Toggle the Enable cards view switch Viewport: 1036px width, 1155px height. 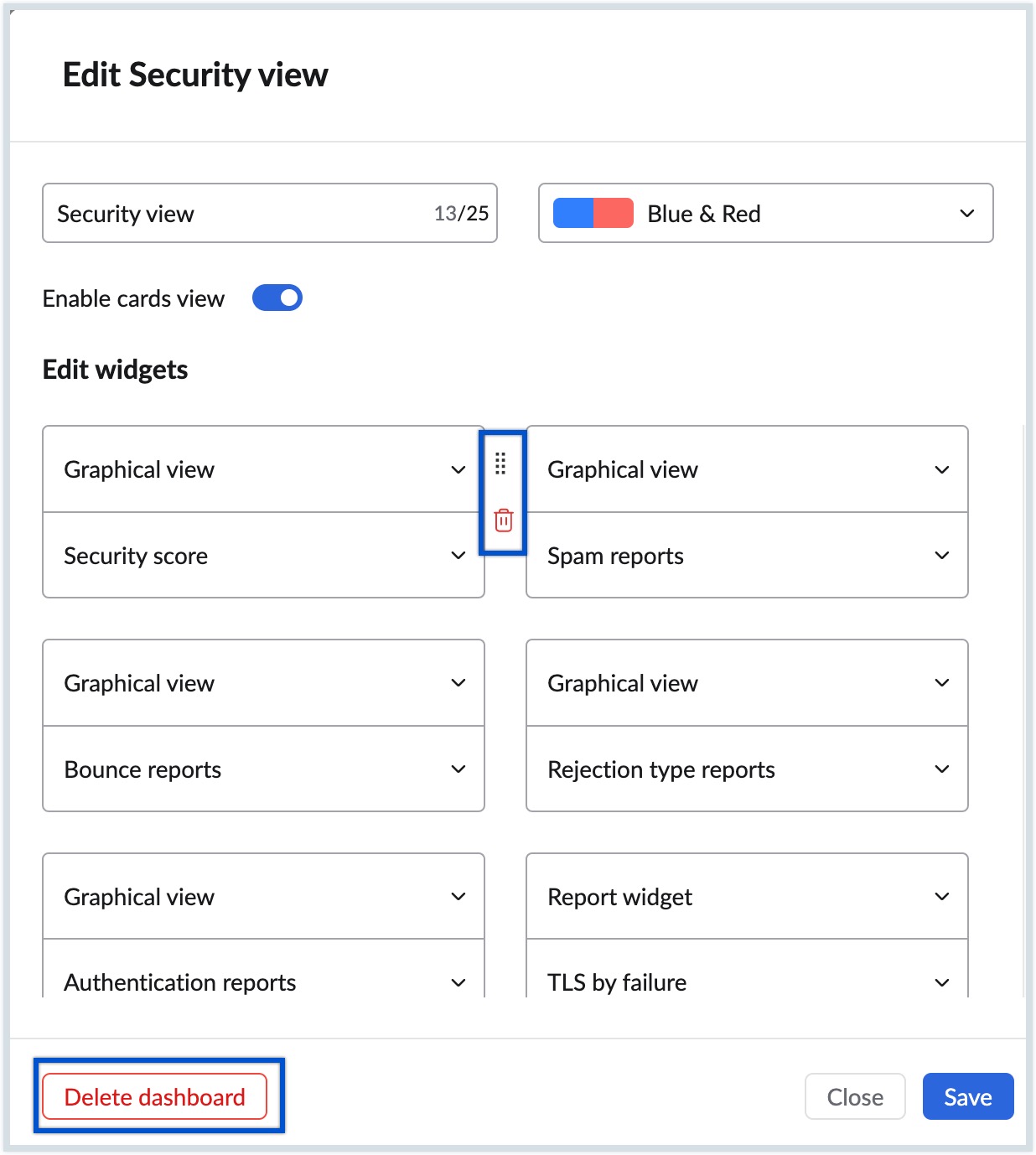(x=277, y=298)
